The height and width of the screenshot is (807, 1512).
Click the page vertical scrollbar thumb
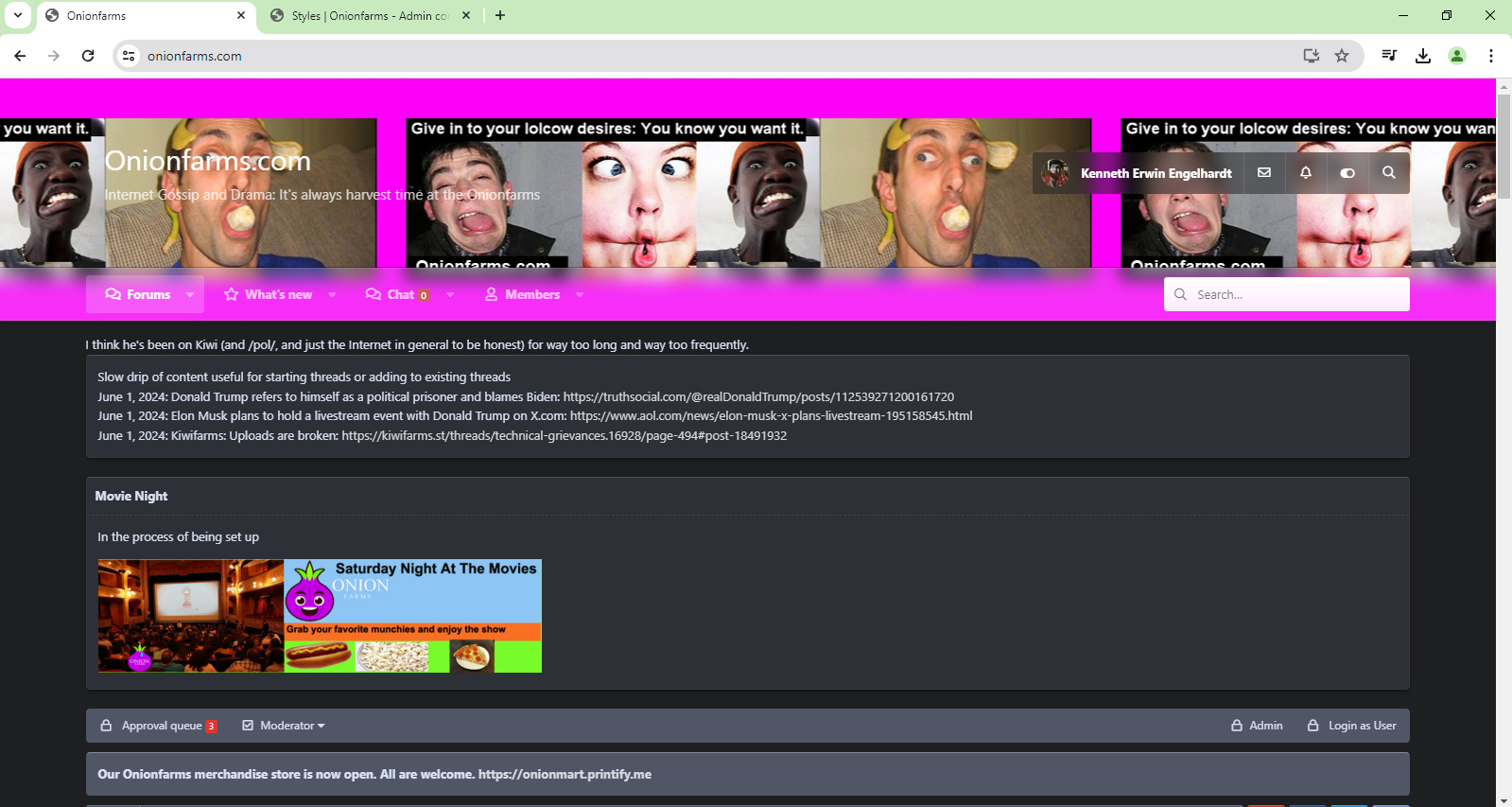point(1503,147)
